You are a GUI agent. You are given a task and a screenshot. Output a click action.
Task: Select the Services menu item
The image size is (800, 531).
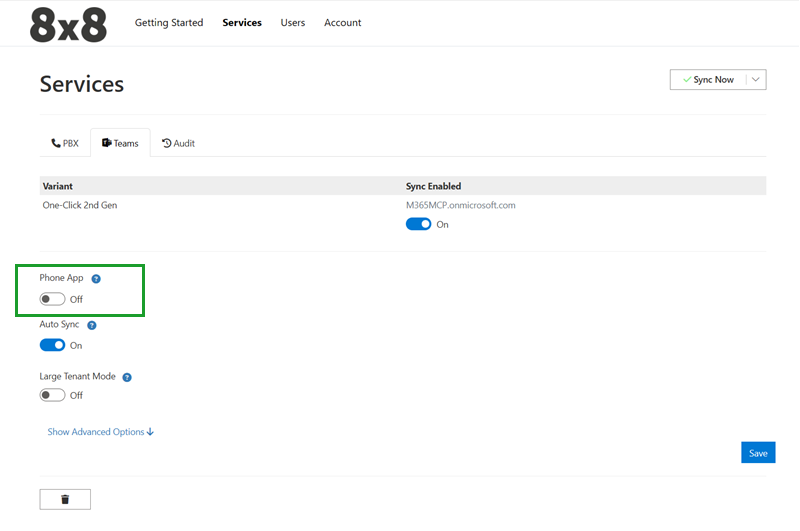(242, 23)
